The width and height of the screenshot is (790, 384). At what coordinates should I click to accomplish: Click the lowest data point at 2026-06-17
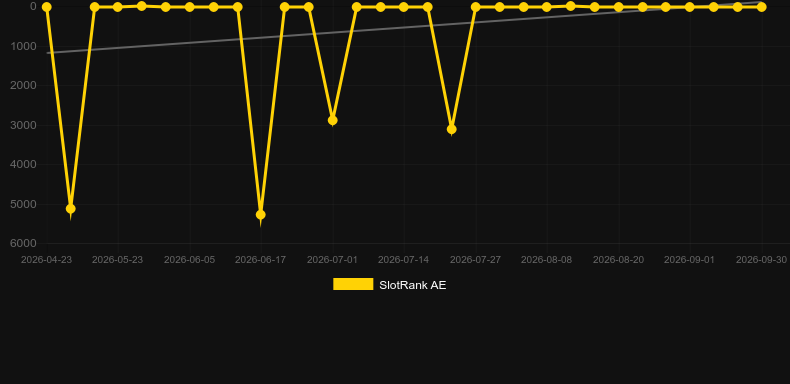click(260, 215)
